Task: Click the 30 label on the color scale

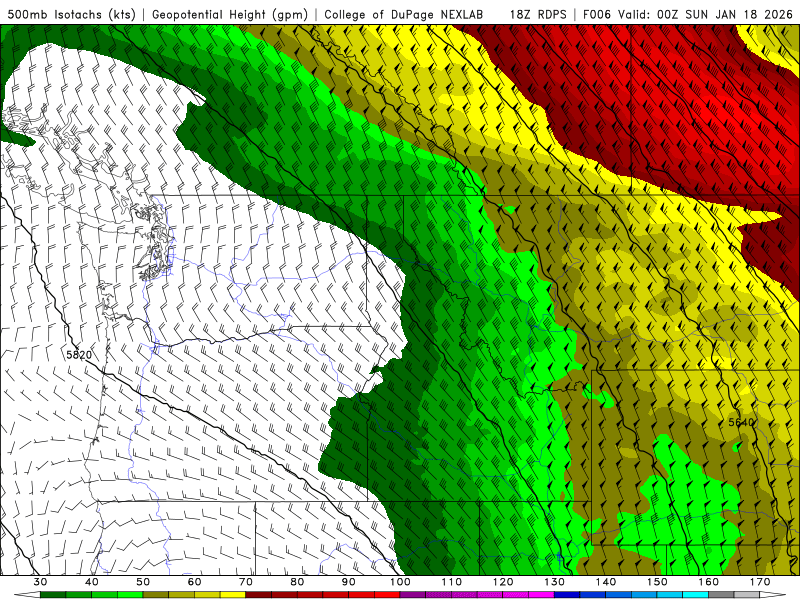Action: click(40, 582)
